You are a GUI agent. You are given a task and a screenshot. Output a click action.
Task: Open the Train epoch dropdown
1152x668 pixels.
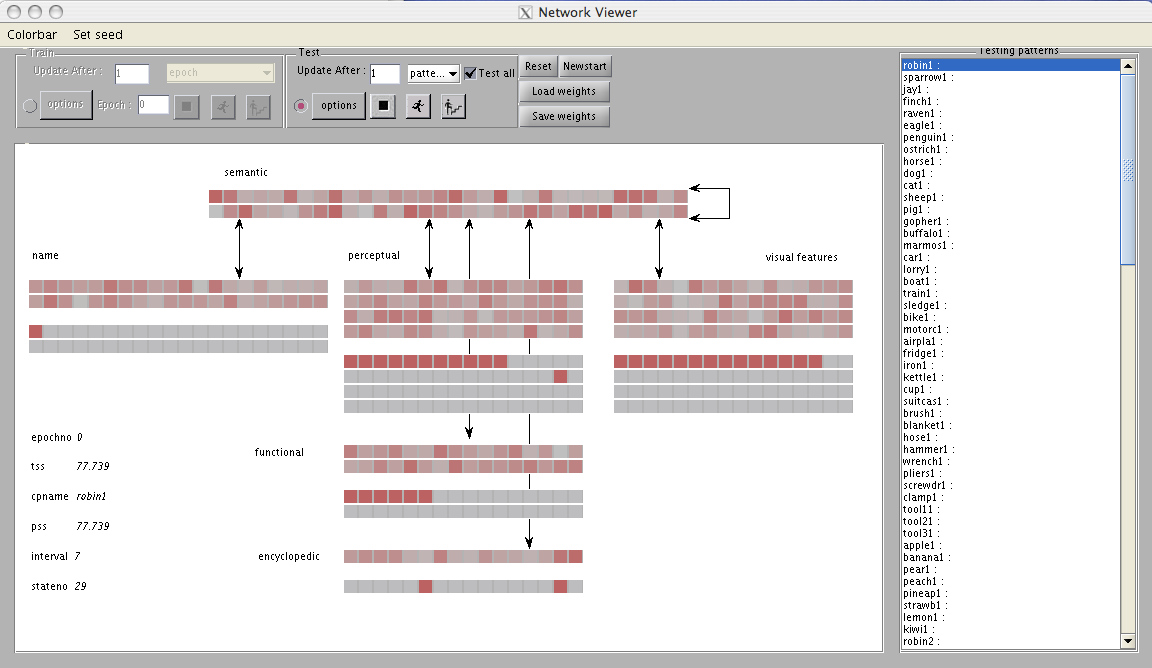[220, 73]
